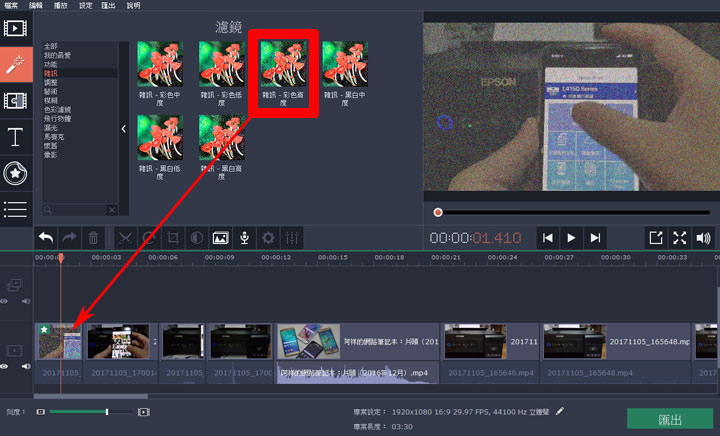Open the Clip properties gear icon
The height and width of the screenshot is (436, 720).
point(268,238)
